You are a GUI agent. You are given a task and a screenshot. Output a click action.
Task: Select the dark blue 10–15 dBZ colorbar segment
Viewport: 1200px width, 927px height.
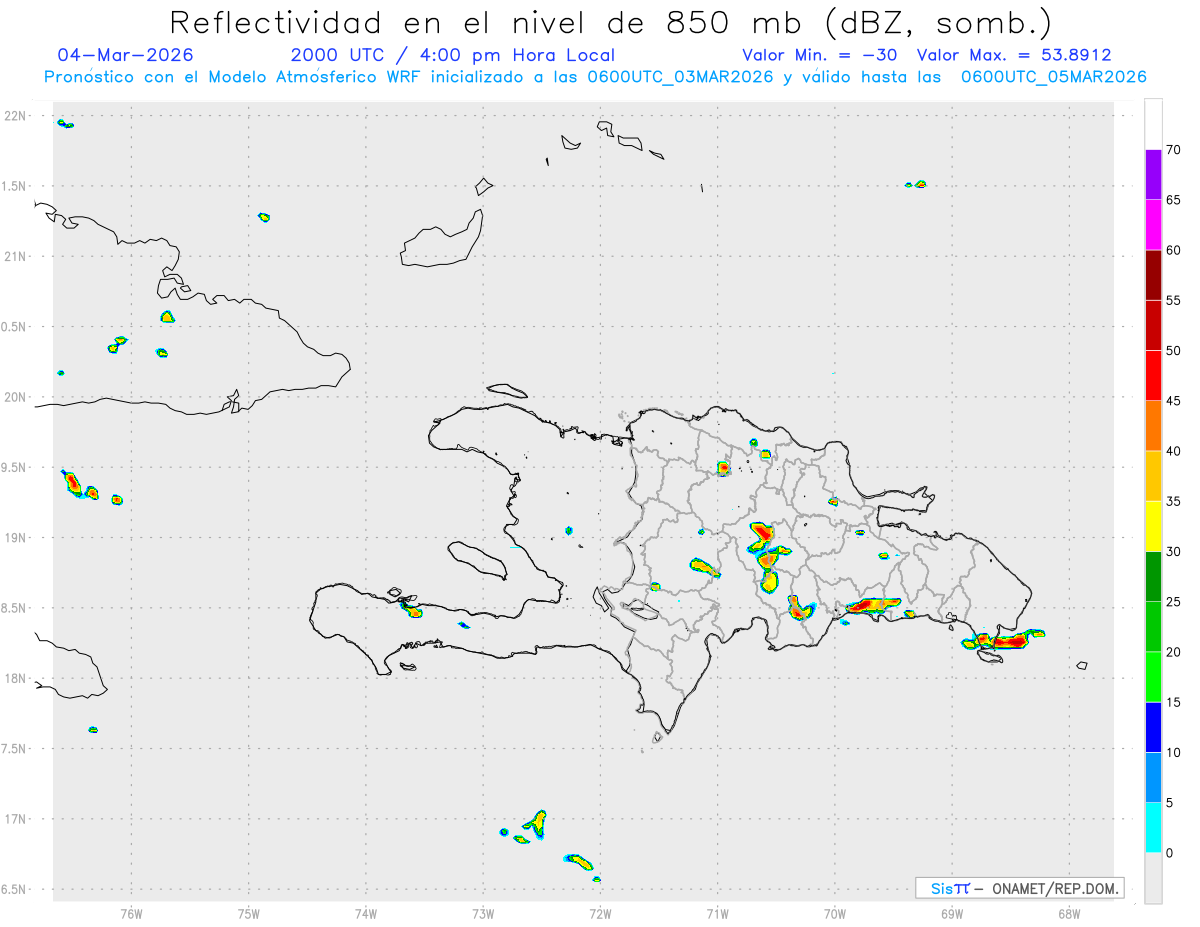pyautogui.click(x=1153, y=727)
